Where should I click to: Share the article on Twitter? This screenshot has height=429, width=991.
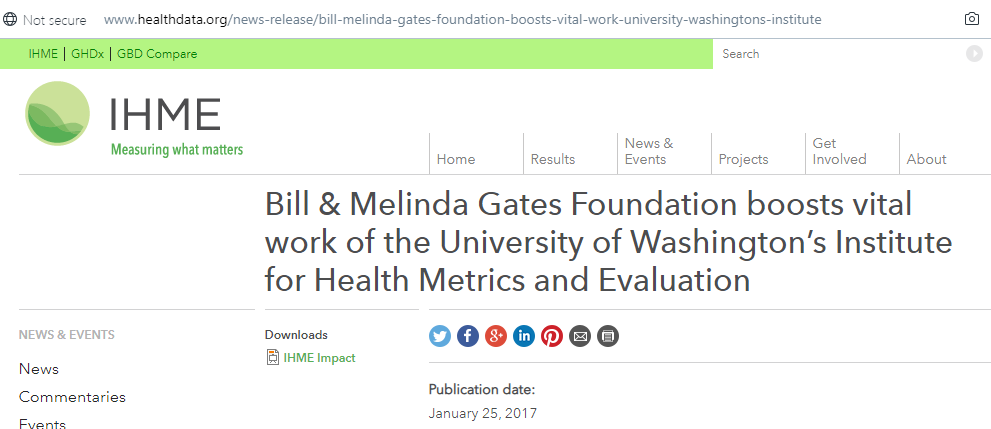pos(440,336)
